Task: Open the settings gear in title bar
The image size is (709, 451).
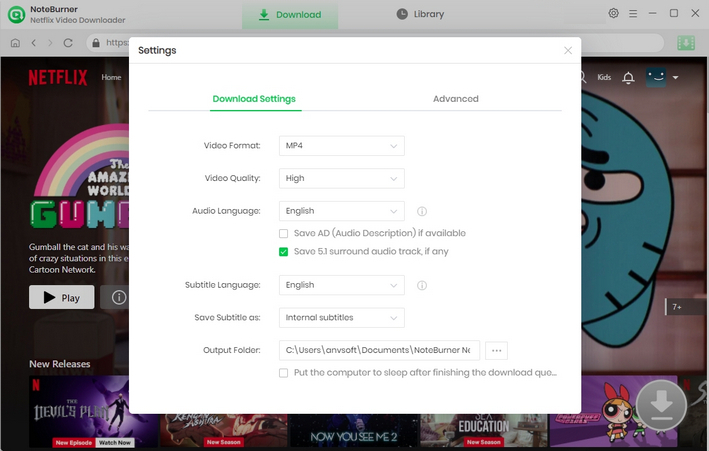Action: coord(614,13)
